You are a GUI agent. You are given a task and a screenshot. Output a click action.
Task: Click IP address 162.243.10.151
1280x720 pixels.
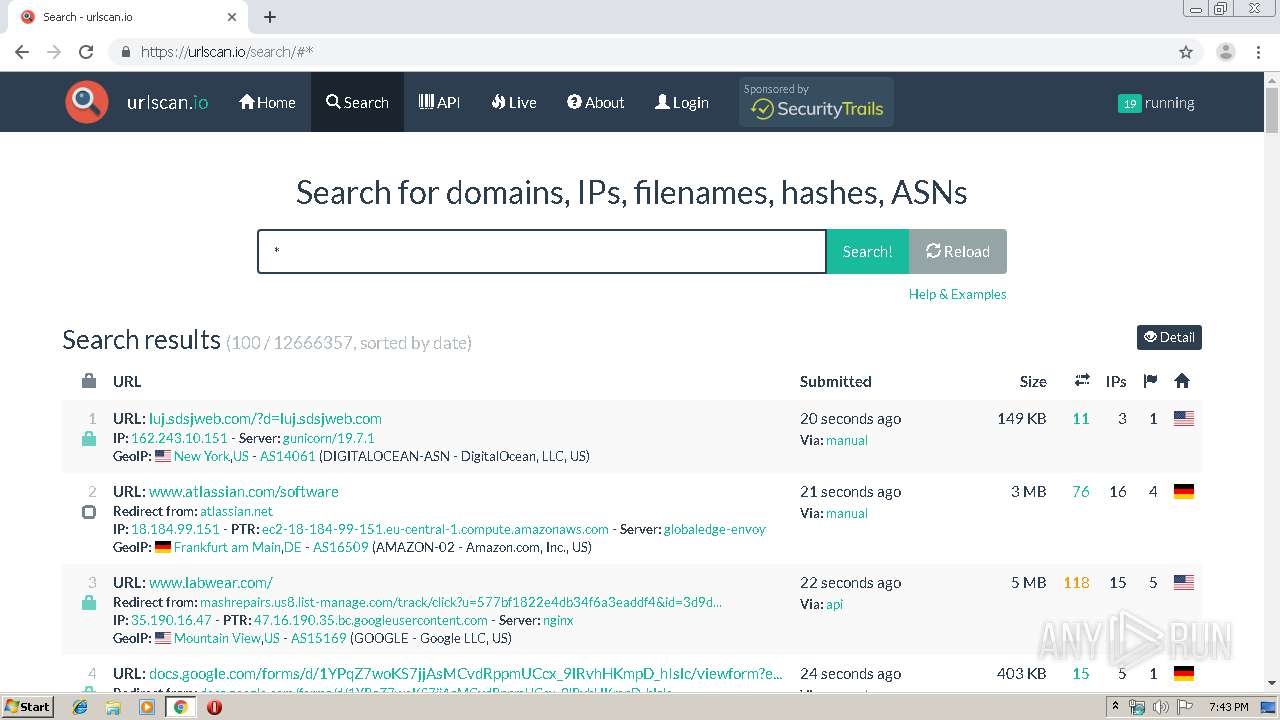click(x=179, y=437)
